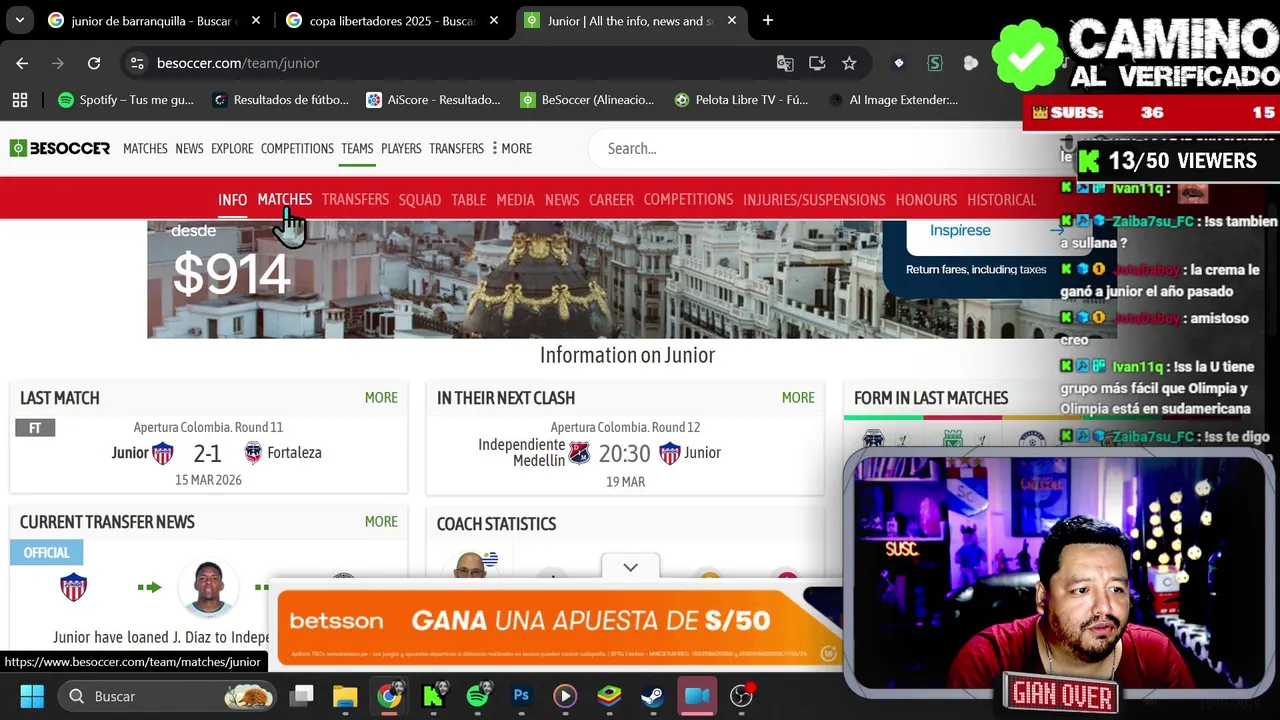The height and width of the screenshot is (720, 1280).
Task: Click the Junior crest in Last Match
Action: pos(163,453)
